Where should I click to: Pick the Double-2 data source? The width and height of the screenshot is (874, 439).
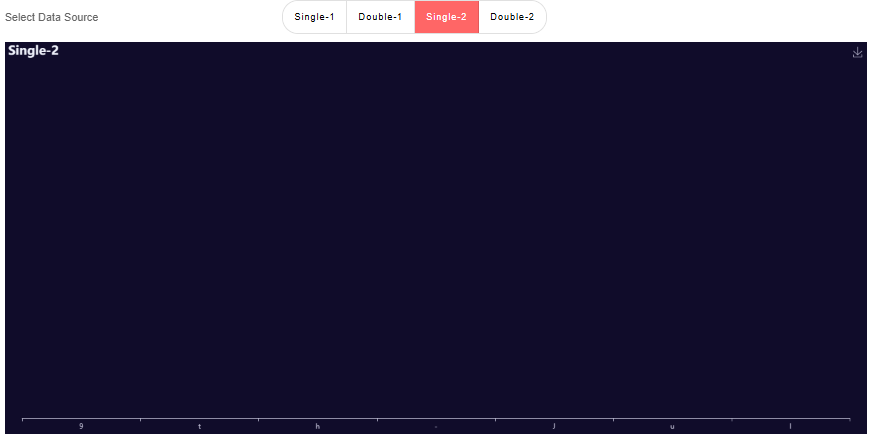coord(512,17)
